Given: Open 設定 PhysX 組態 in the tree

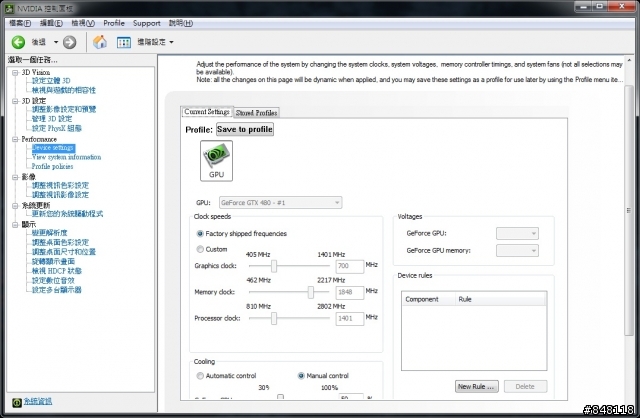Looking at the screenshot, I should pos(57,129).
